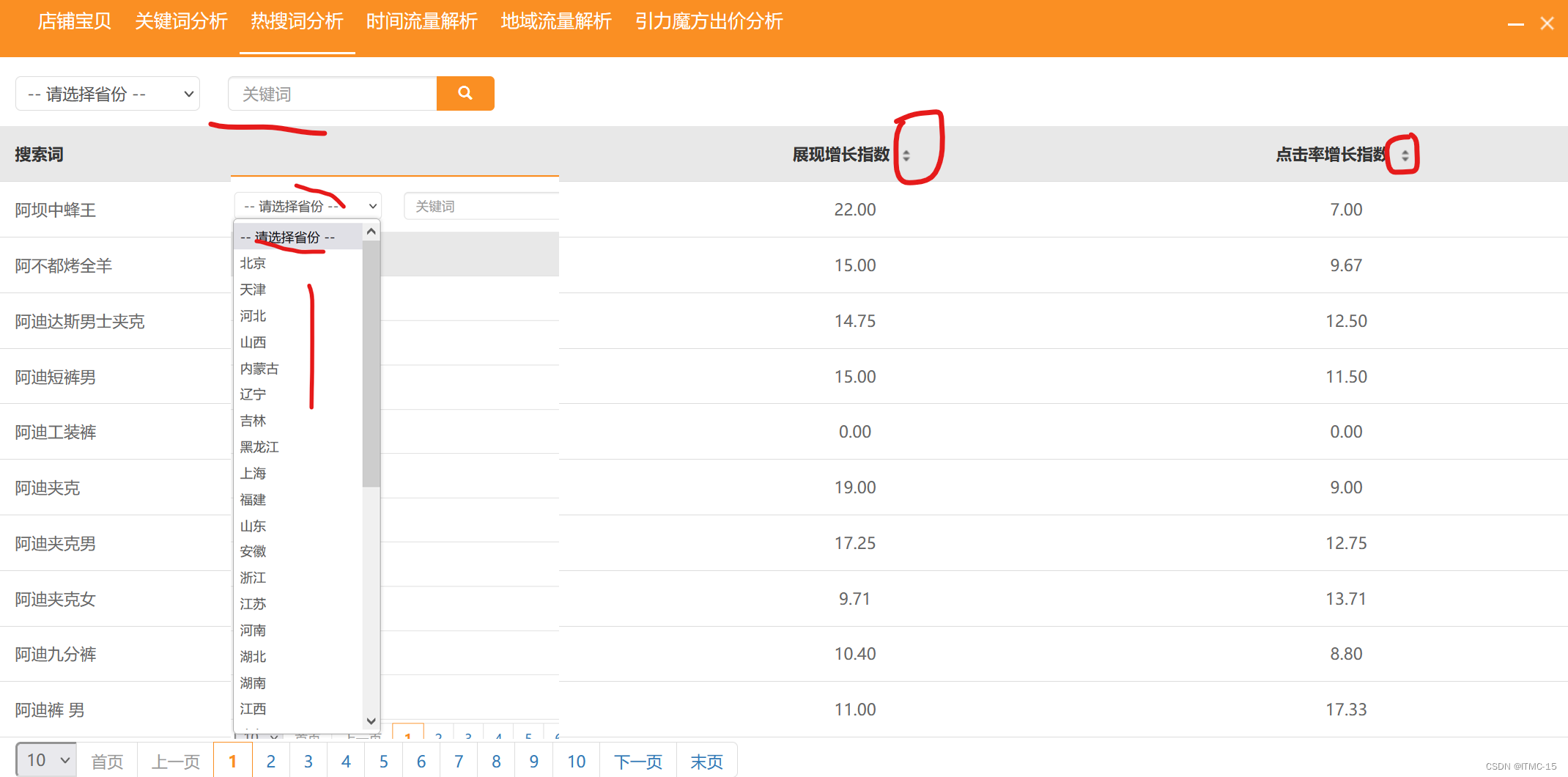
Task: Go to 引力魔方出价分析 tab
Action: click(x=709, y=22)
